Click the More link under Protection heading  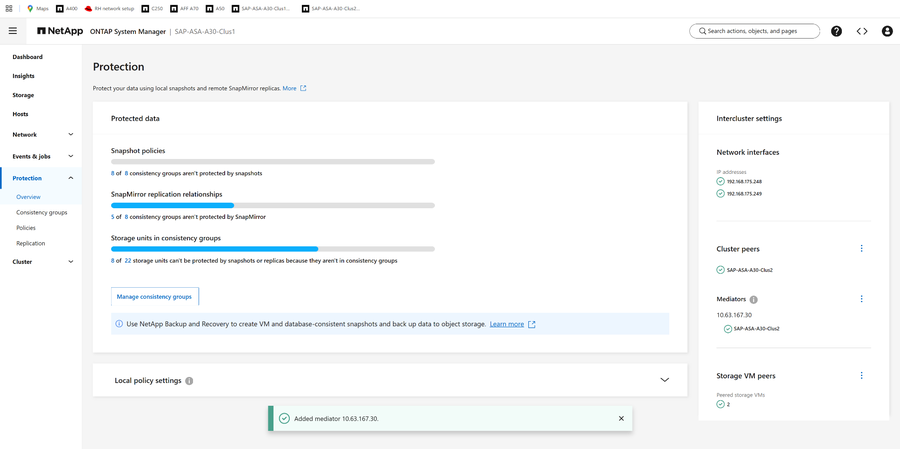pyautogui.click(x=289, y=88)
